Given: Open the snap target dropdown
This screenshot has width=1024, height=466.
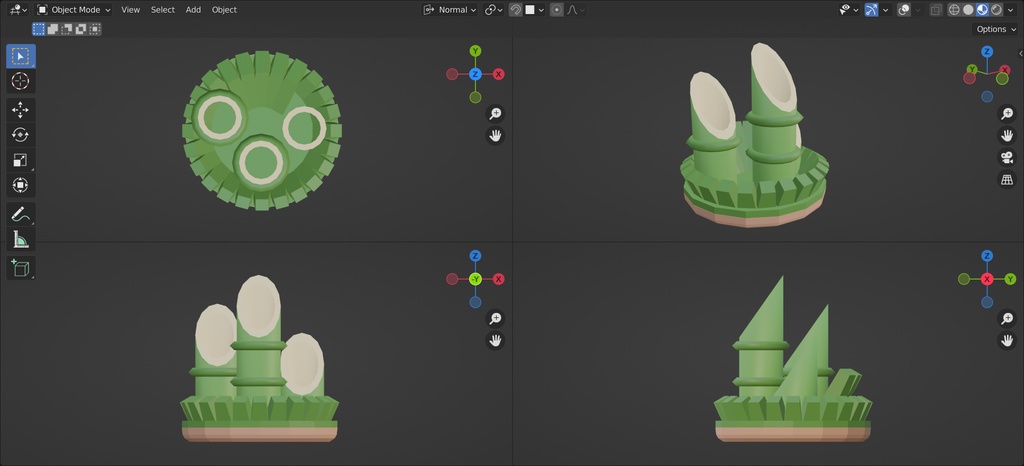Looking at the screenshot, I should coord(534,10).
